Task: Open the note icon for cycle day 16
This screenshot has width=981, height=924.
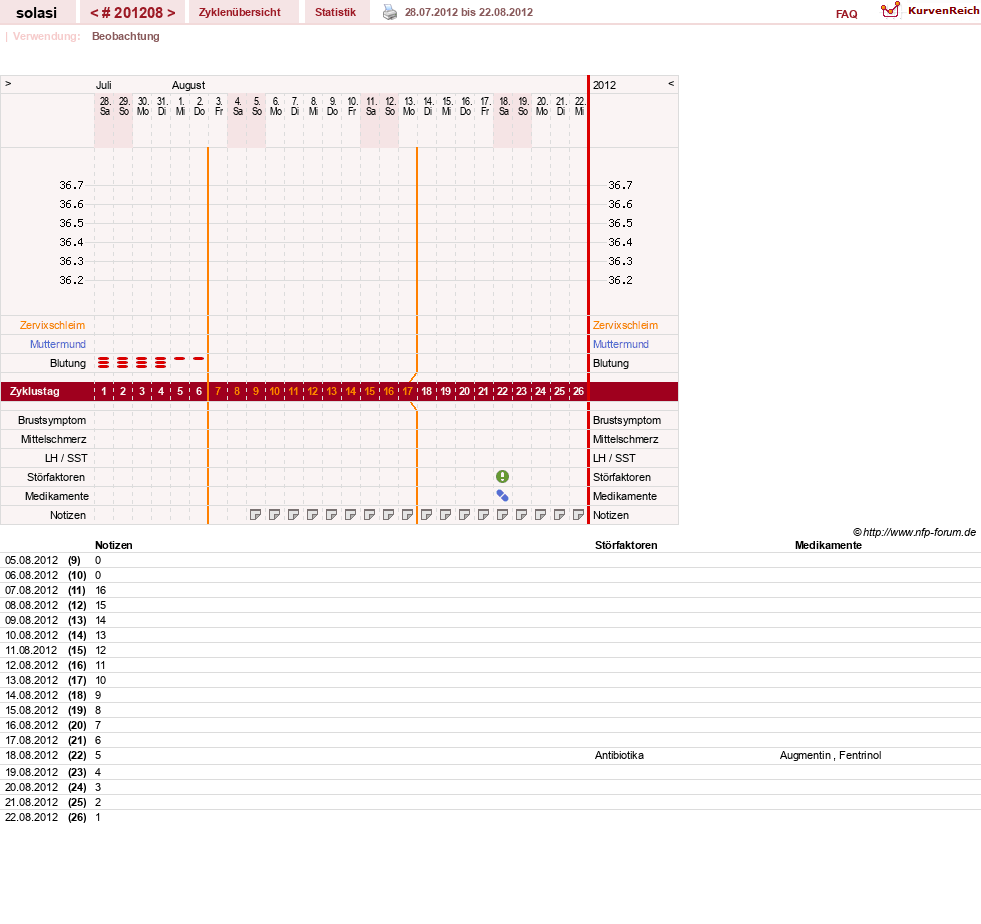Action: tap(388, 515)
